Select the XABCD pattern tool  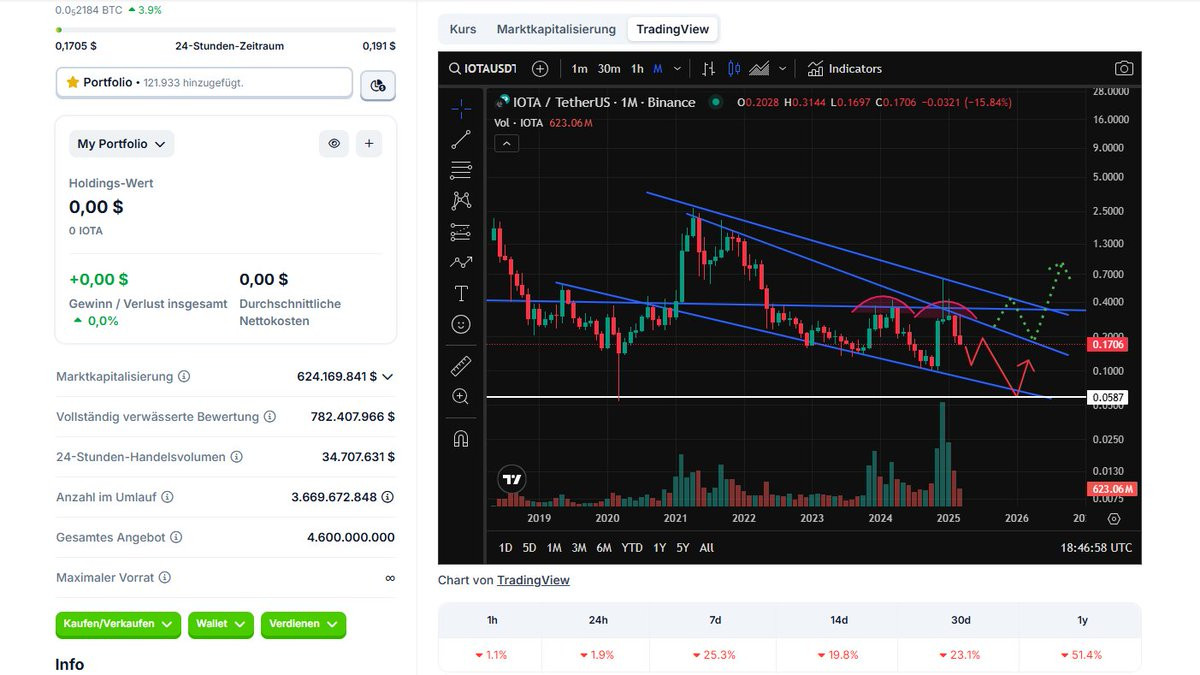461,201
